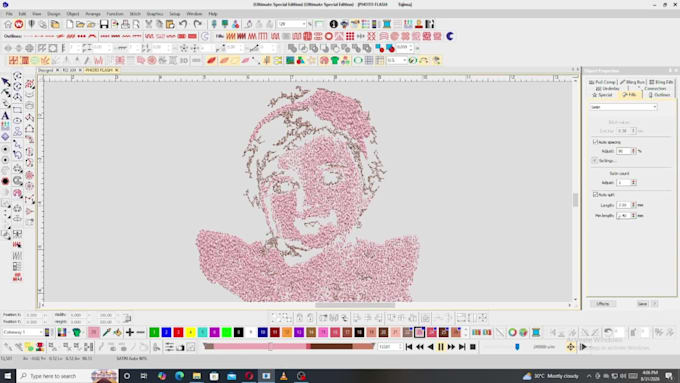This screenshot has height=383, width=680.
Task: Switch to the Special properties tab
Action: [602, 95]
